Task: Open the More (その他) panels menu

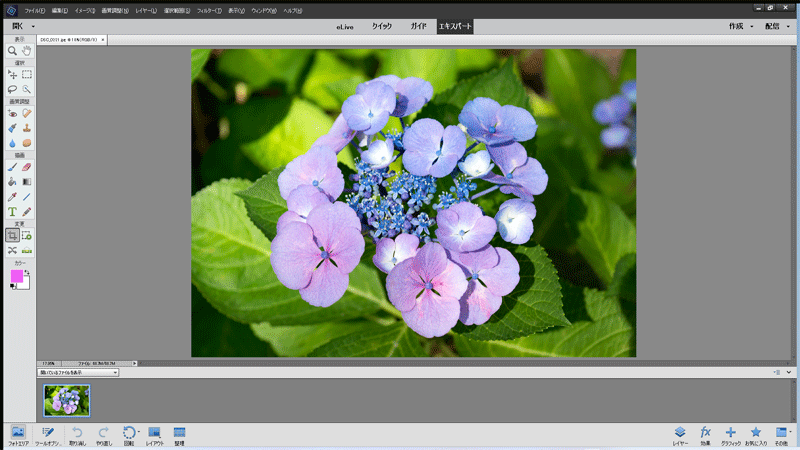Action: (x=781, y=436)
